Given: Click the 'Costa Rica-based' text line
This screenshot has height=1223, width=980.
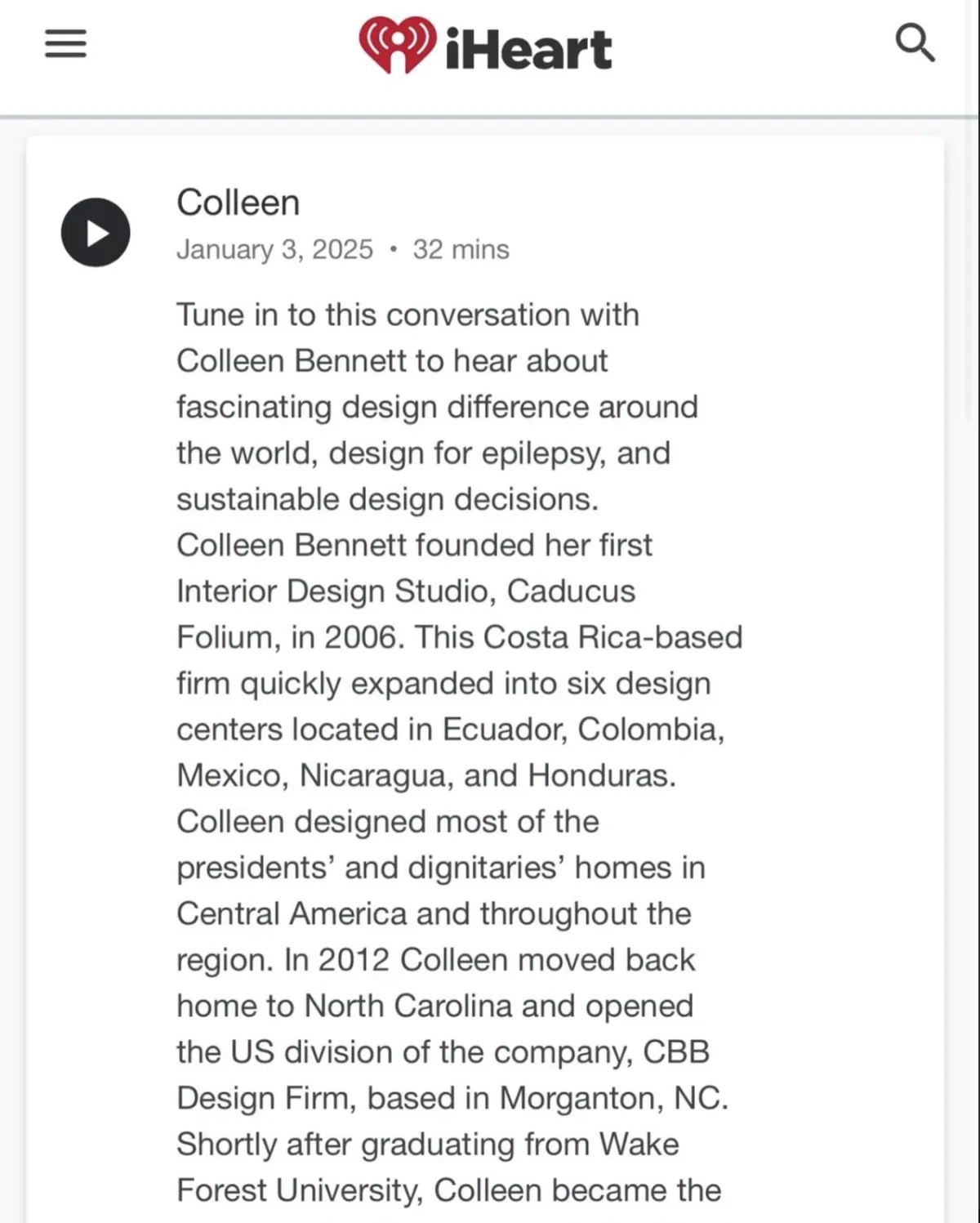Looking at the screenshot, I should point(459,637).
